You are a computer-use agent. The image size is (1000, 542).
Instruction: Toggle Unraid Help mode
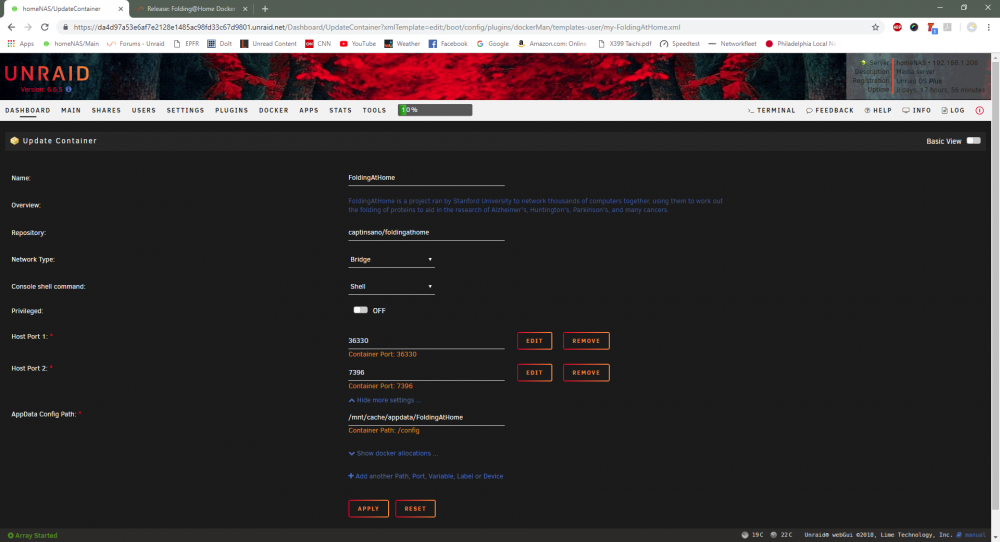point(878,110)
